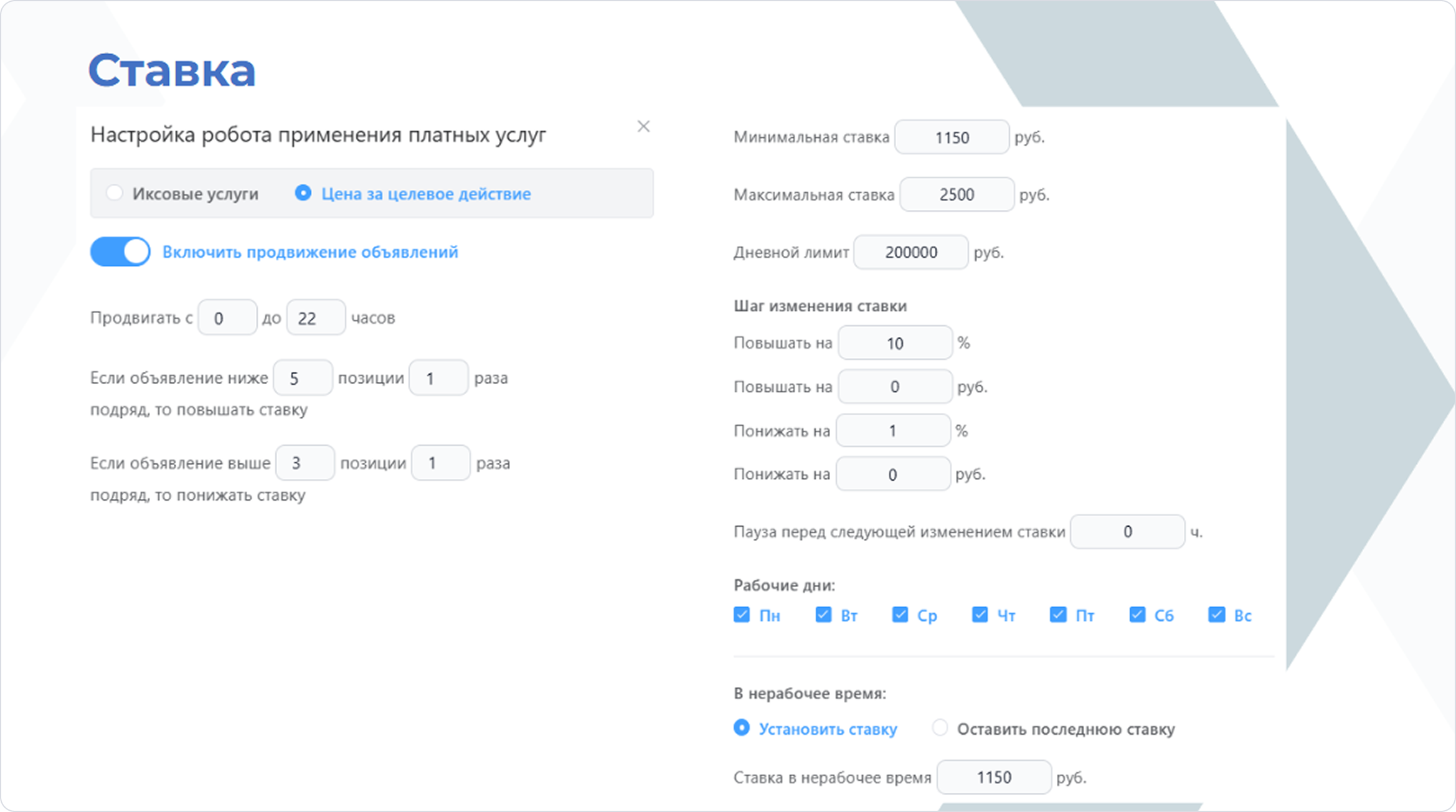This screenshot has height=812, width=1456.
Task: Toggle the Чт workday checkbox
Action: 980,615
